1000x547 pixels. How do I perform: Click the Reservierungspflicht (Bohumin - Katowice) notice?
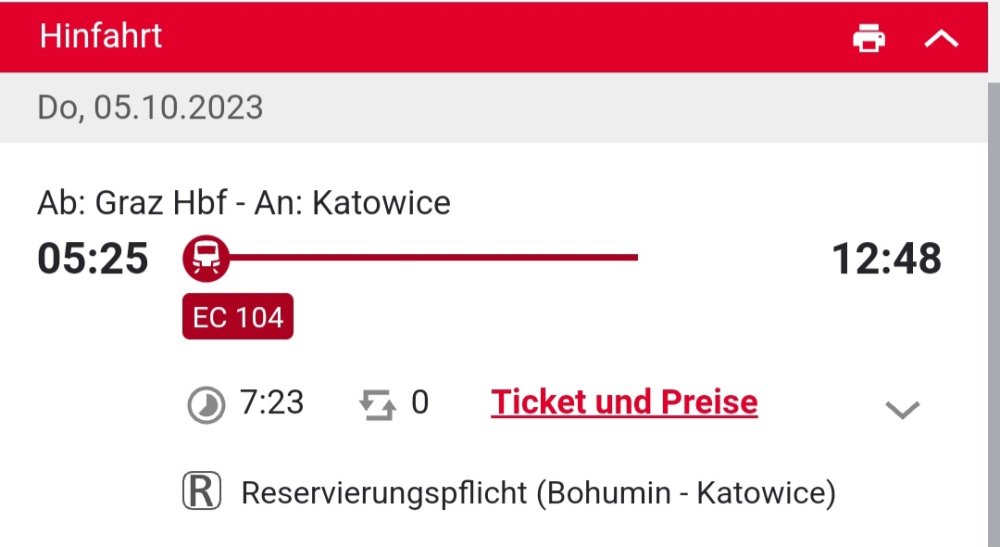[x=538, y=493]
